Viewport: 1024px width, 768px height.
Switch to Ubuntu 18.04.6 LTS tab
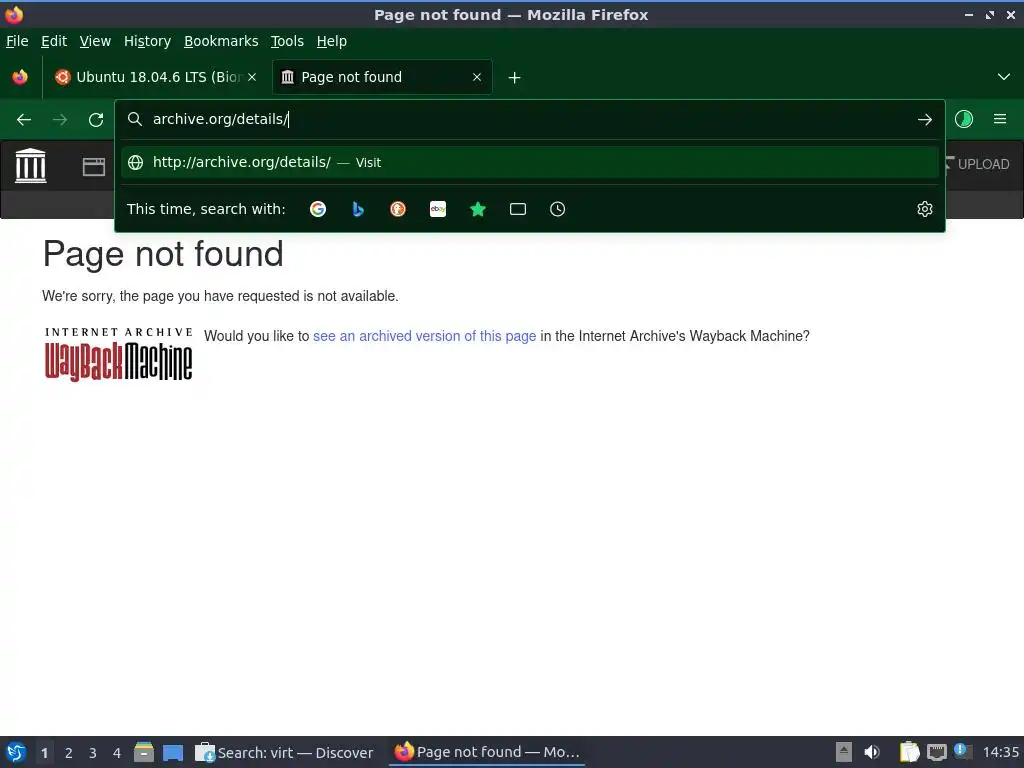coord(155,77)
